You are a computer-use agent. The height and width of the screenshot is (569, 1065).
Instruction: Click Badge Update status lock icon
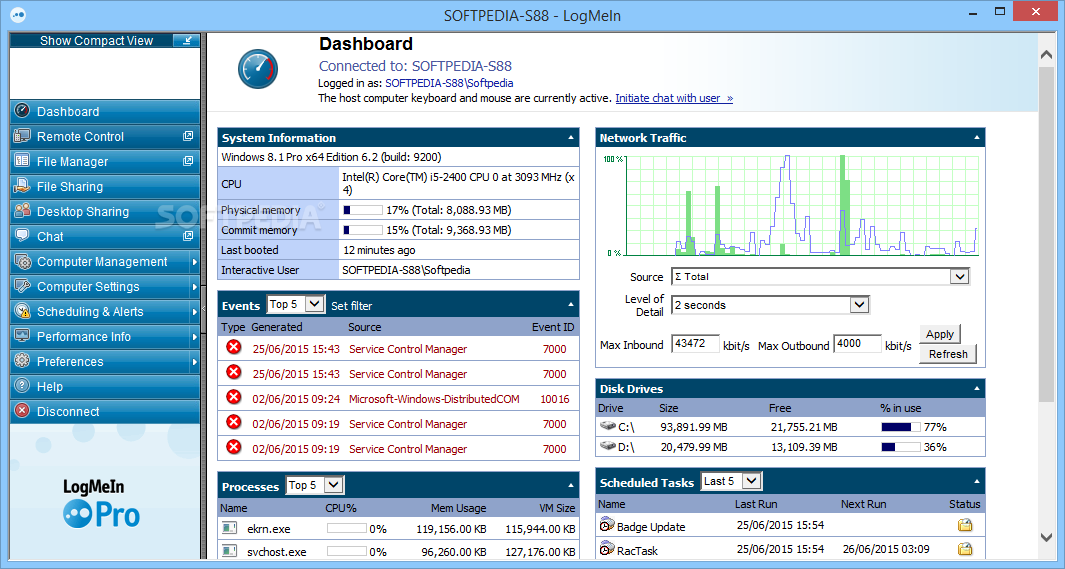coord(965,525)
